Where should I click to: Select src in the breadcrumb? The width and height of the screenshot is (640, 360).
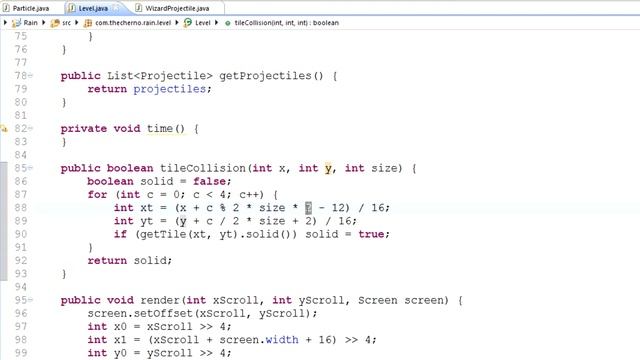point(66,23)
